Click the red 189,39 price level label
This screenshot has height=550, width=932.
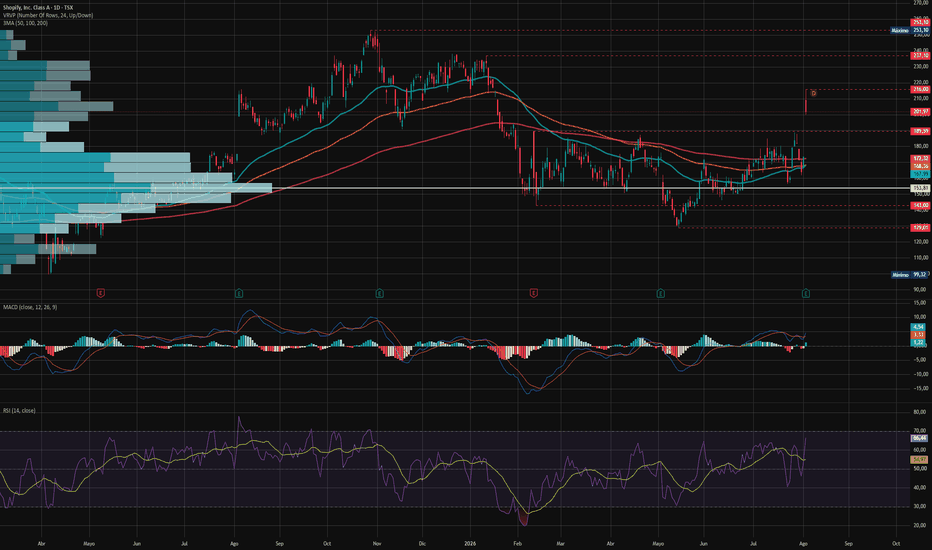pyautogui.click(x=920, y=131)
